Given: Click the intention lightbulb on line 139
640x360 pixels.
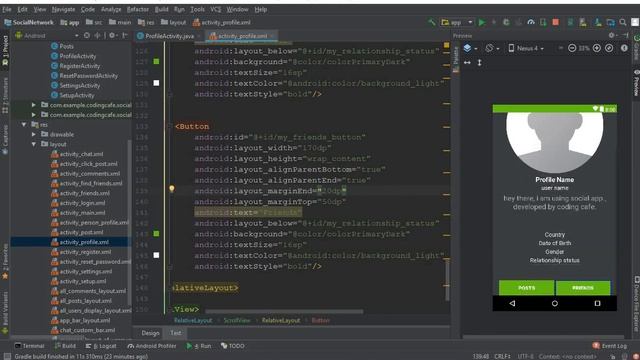Looking at the screenshot, I should click(x=172, y=189).
